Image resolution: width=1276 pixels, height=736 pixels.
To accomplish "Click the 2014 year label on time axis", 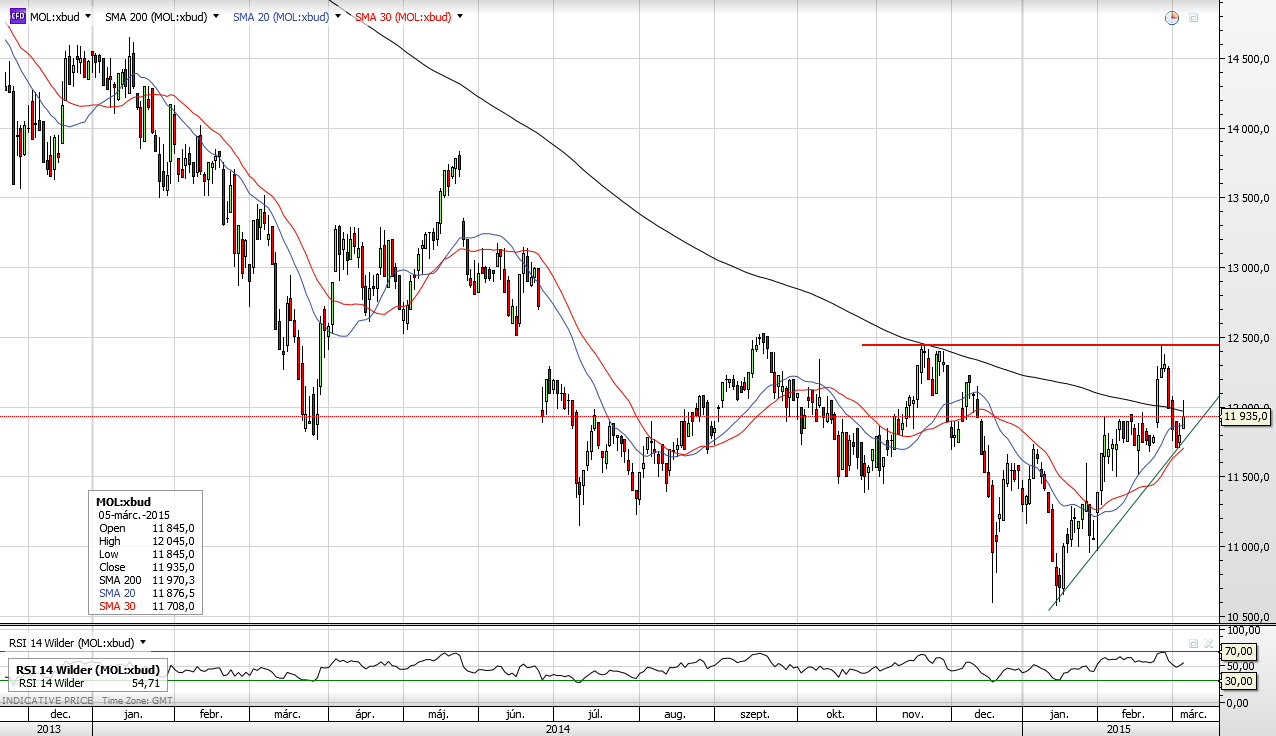I will click(557, 729).
